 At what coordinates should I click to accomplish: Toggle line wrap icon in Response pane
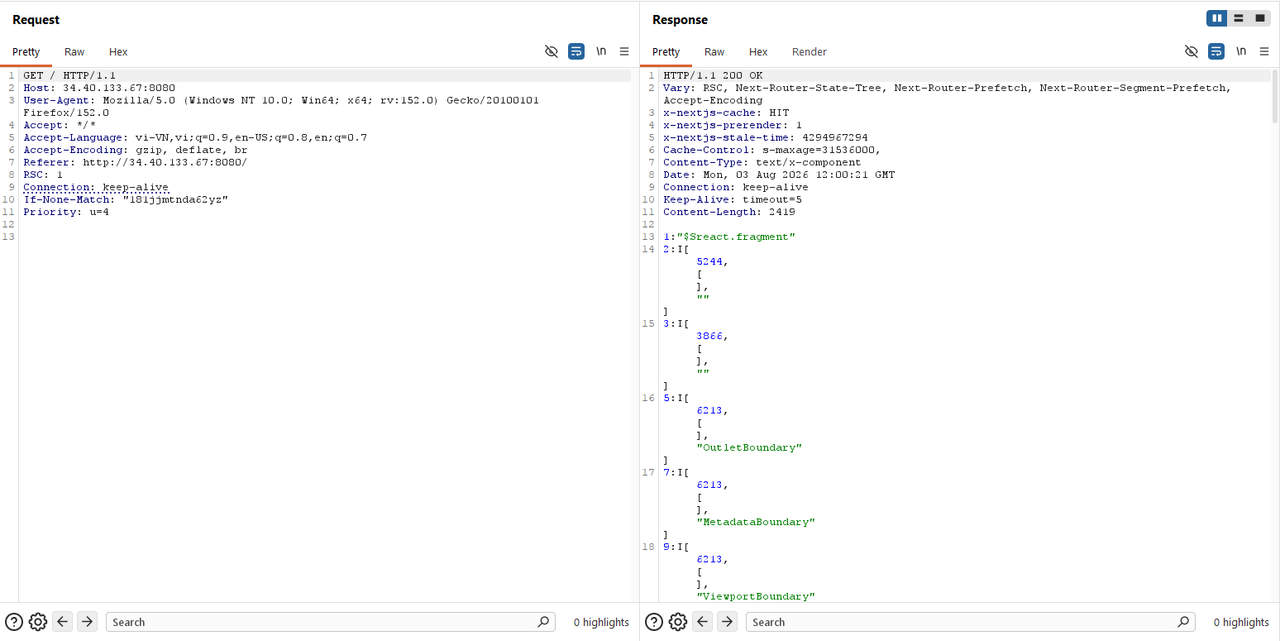(x=1216, y=51)
